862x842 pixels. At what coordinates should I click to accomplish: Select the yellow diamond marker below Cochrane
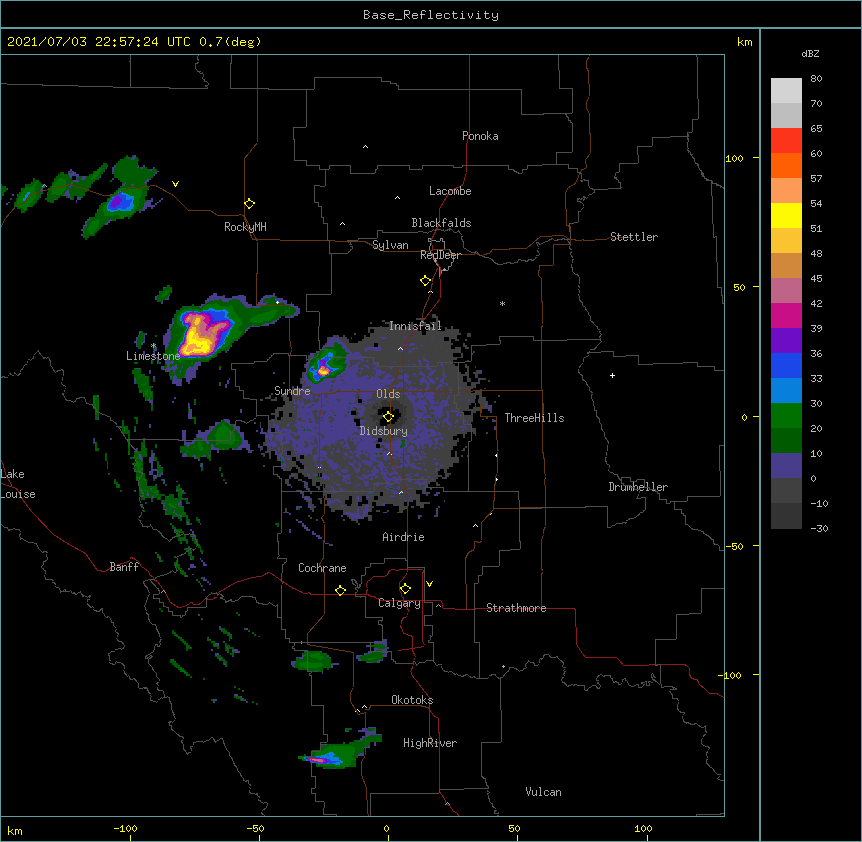[x=340, y=590]
